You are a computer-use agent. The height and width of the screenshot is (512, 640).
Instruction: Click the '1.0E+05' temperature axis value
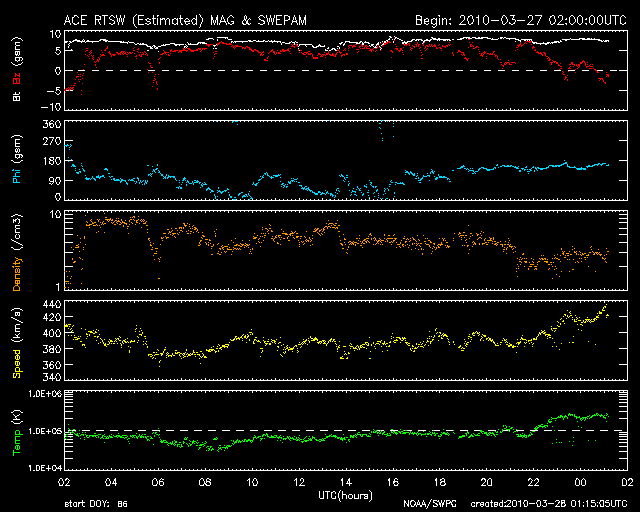45,431
